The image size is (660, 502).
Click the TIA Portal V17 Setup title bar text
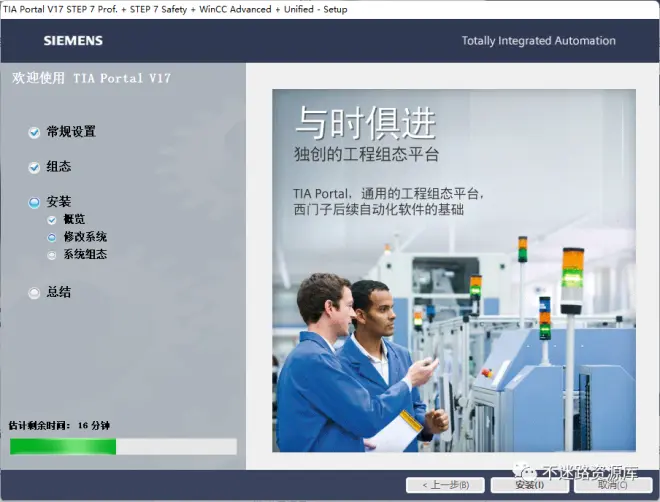[x=176, y=9]
